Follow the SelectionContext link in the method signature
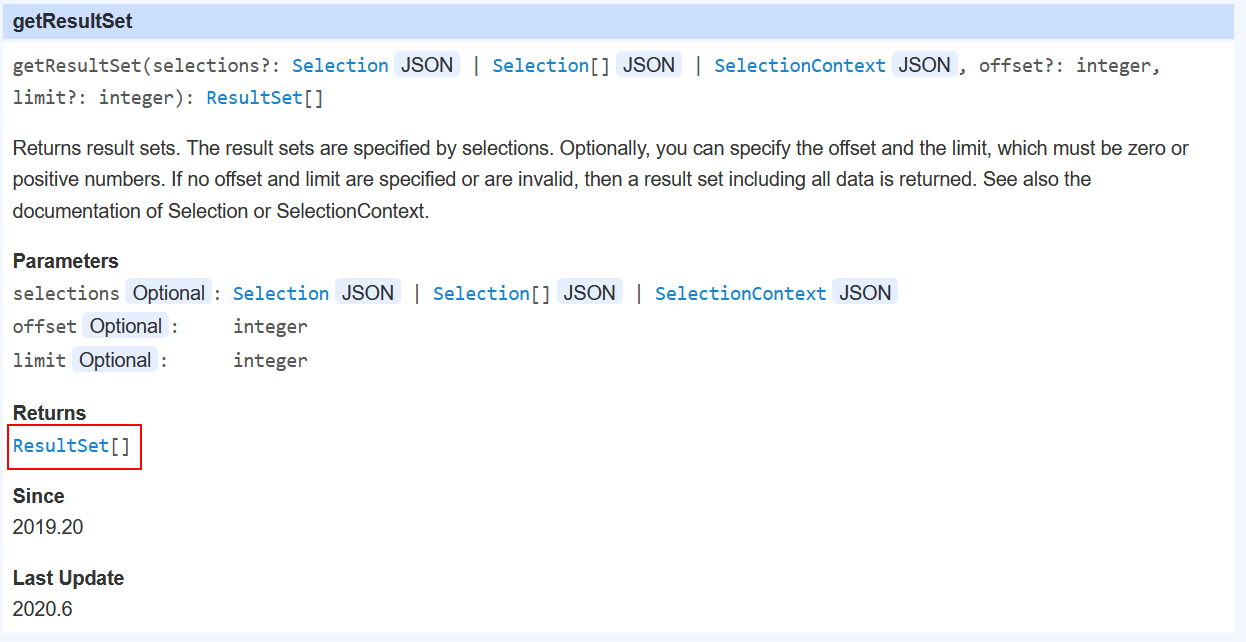 click(800, 65)
